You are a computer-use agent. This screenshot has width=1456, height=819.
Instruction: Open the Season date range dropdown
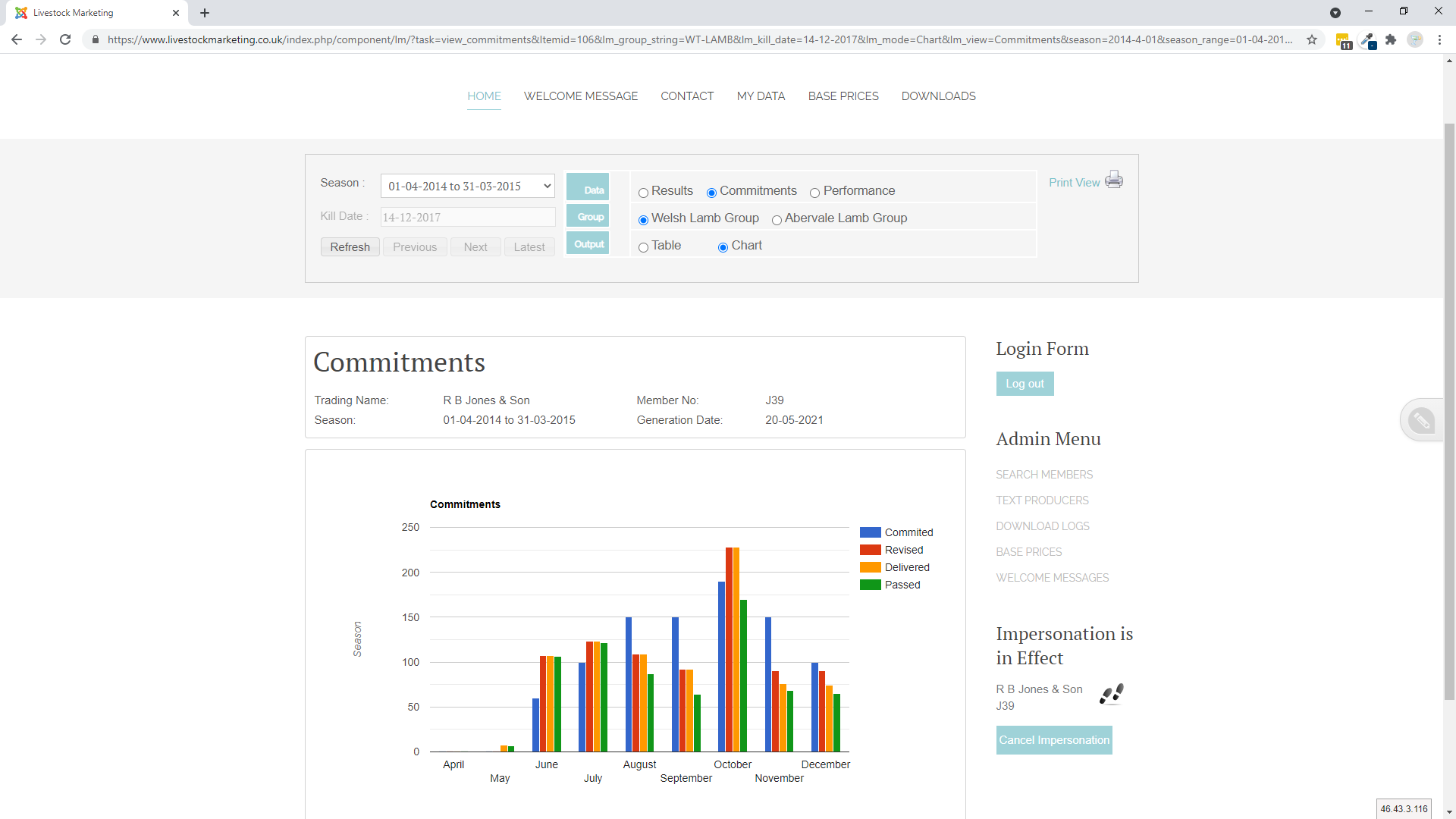[467, 187]
